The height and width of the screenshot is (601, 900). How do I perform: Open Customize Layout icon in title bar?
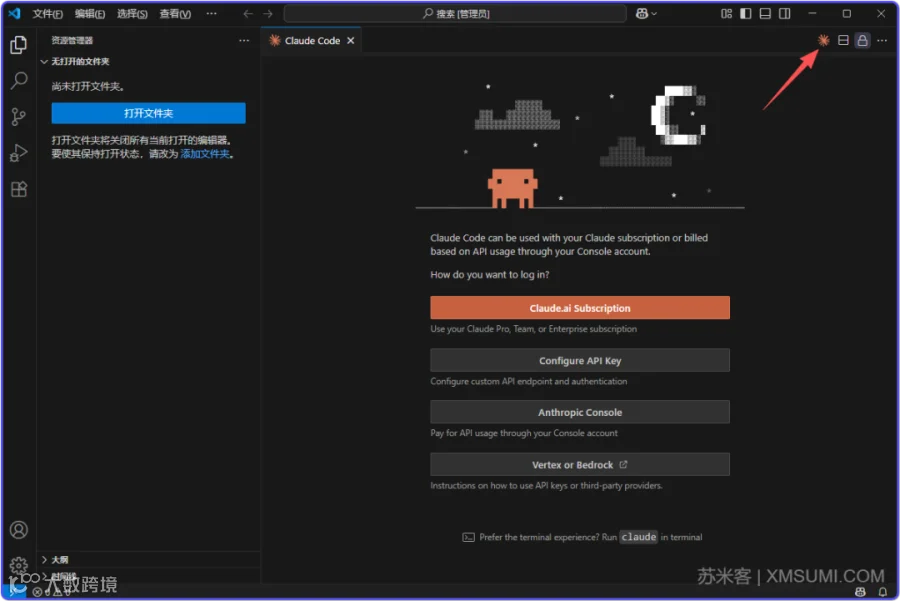tap(726, 13)
